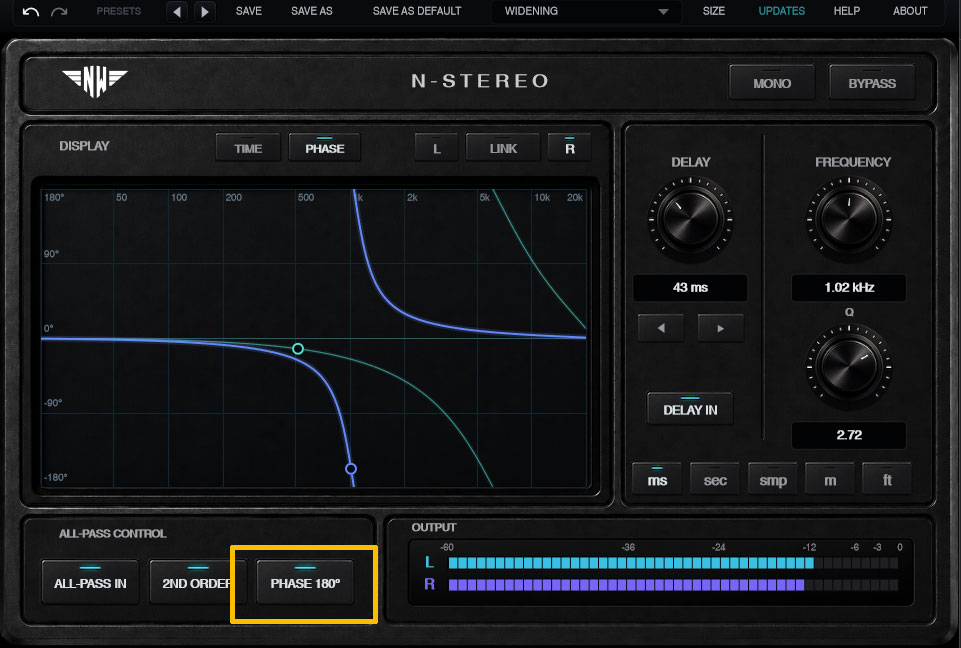Select the R channel button

(569, 148)
